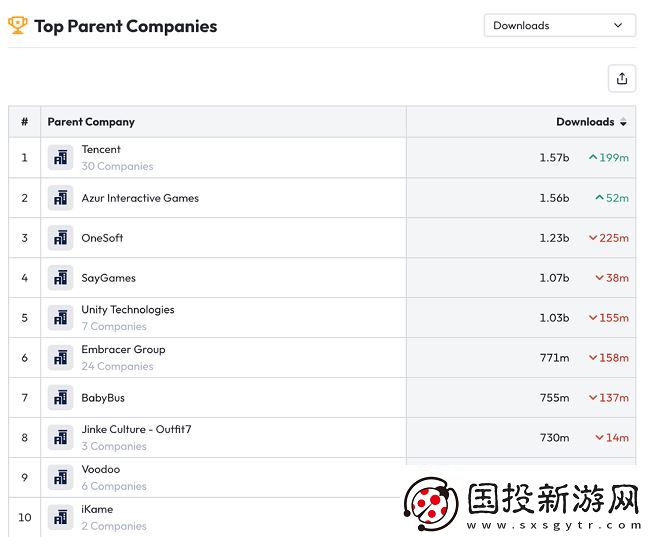Click Azur Interactive Games company icon
The height and width of the screenshot is (537, 650).
[61, 198]
